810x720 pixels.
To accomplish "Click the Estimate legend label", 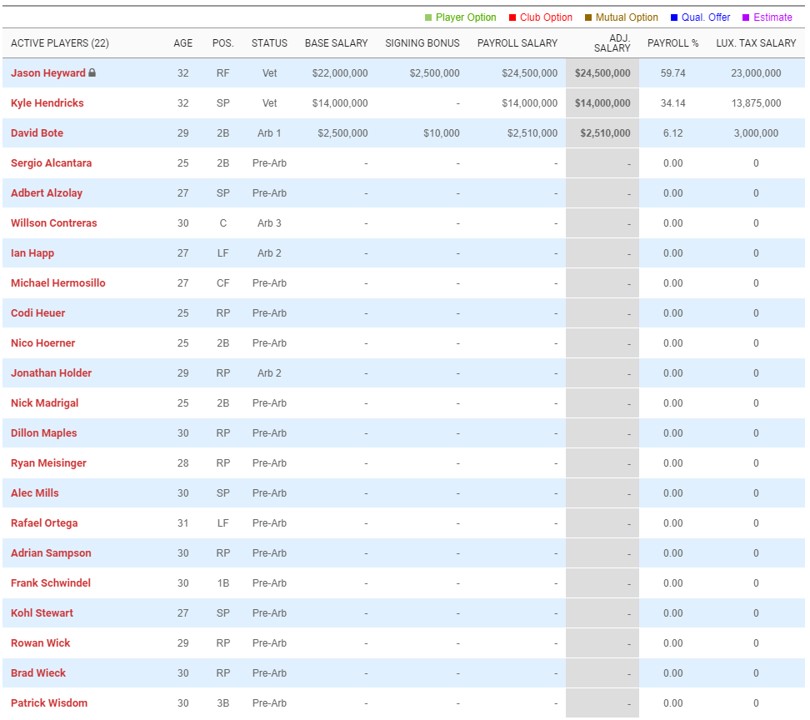I will [x=773, y=18].
